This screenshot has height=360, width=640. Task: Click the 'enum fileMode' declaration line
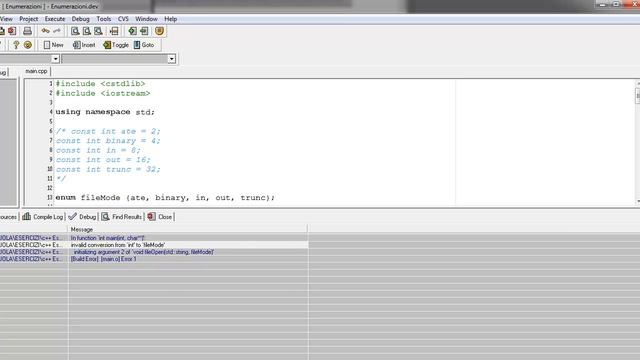[165, 198]
